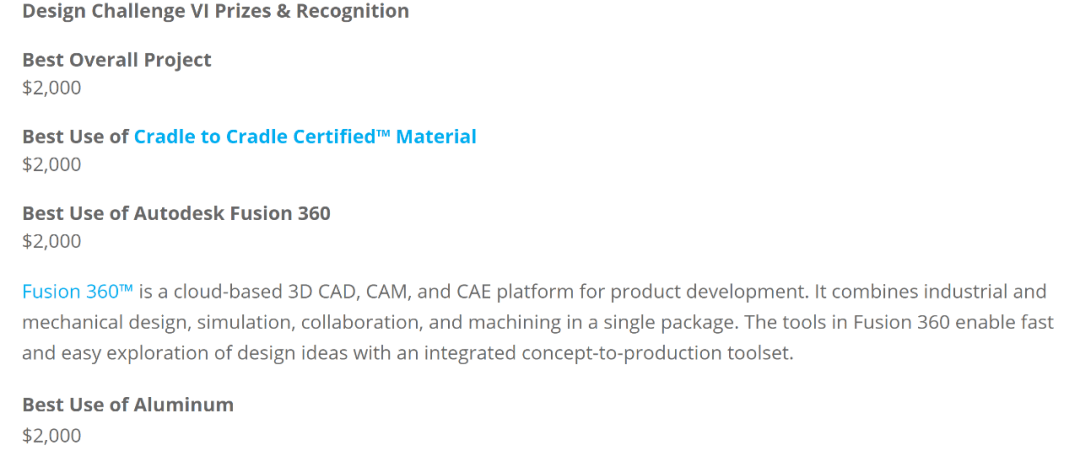Select the Best Overall Project heading
The image size is (1080, 456).
pyautogui.click(x=117, y=60)
